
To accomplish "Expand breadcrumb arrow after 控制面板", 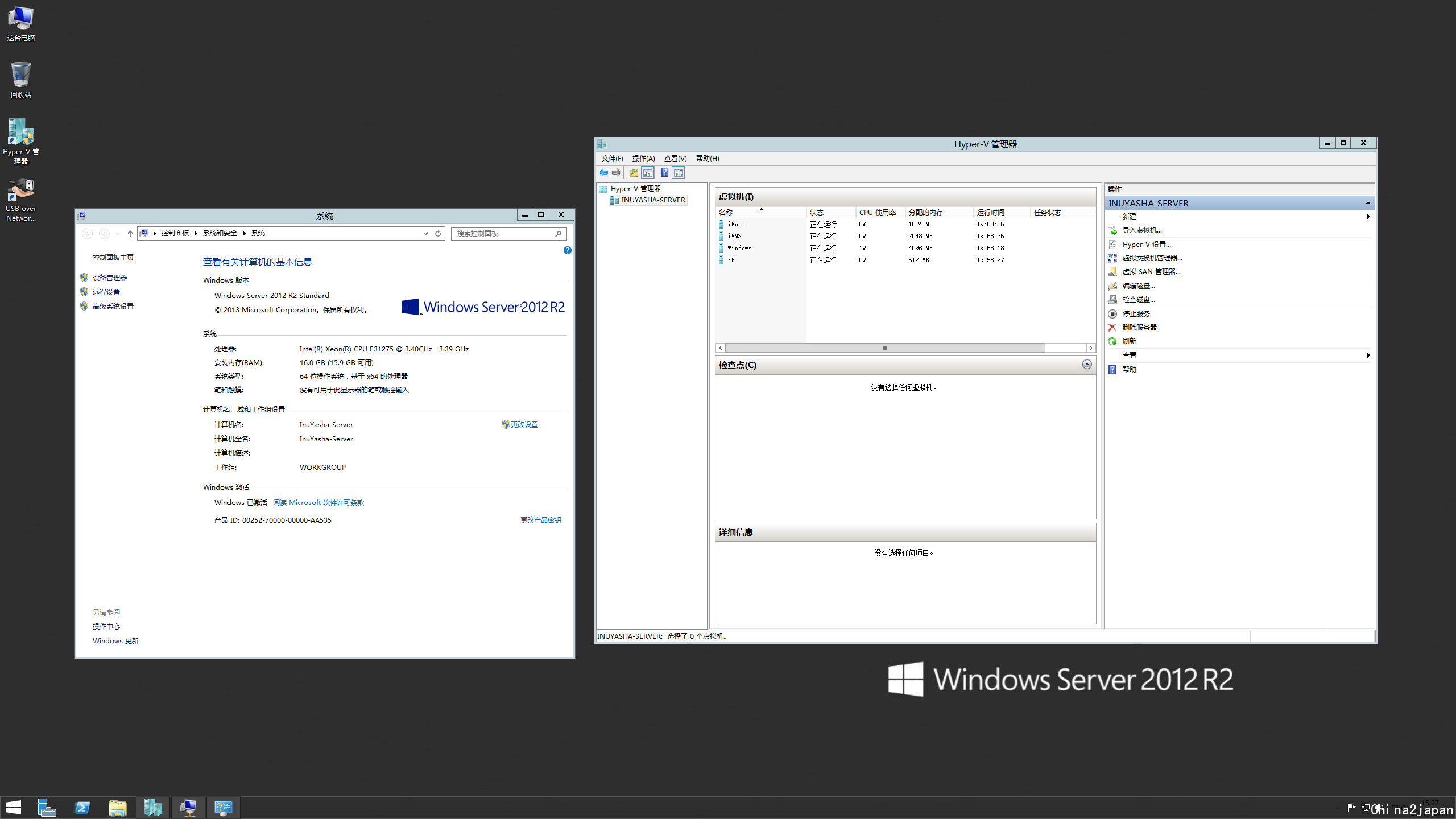I will pos(196,233).
